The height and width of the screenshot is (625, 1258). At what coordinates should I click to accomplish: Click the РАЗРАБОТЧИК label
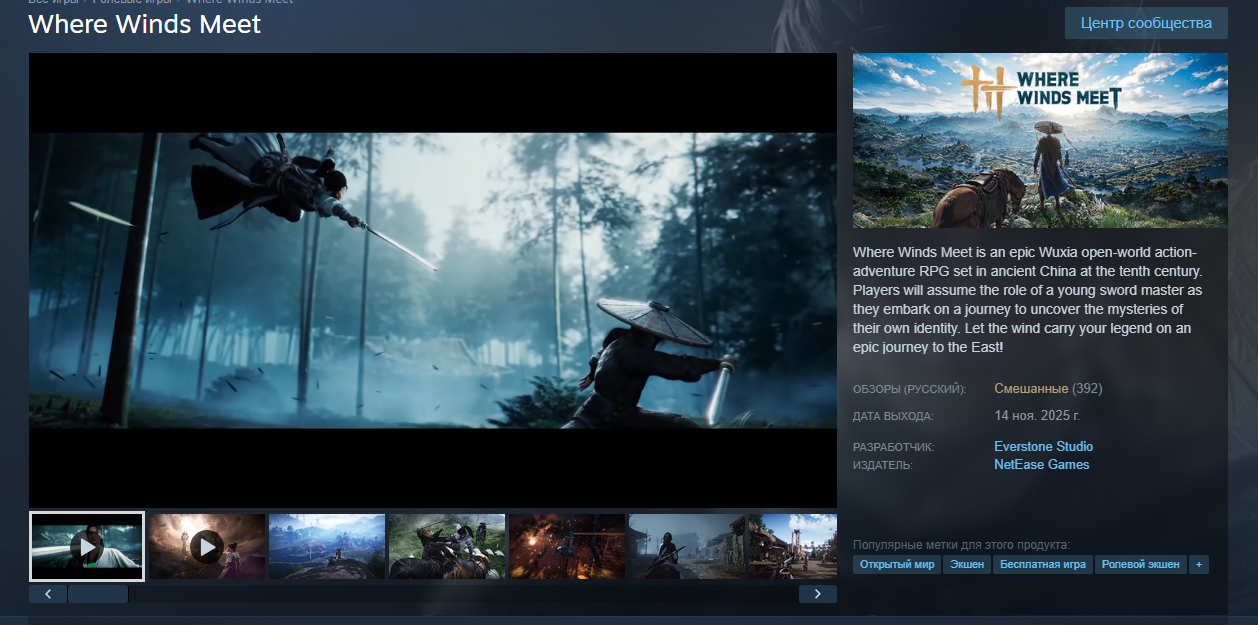pos(893,447)
